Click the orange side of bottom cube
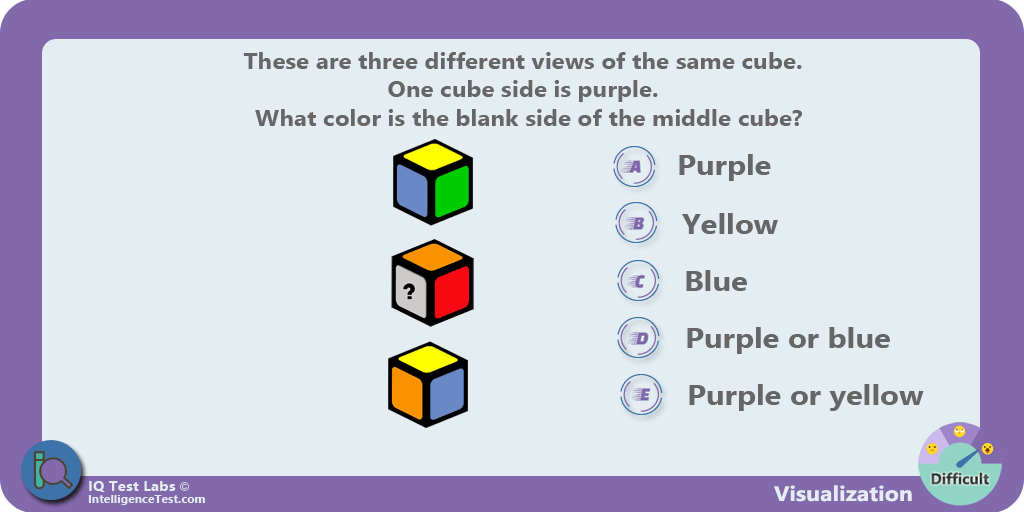This screenshot has height=512, width=1024. [x=408, y=394]
